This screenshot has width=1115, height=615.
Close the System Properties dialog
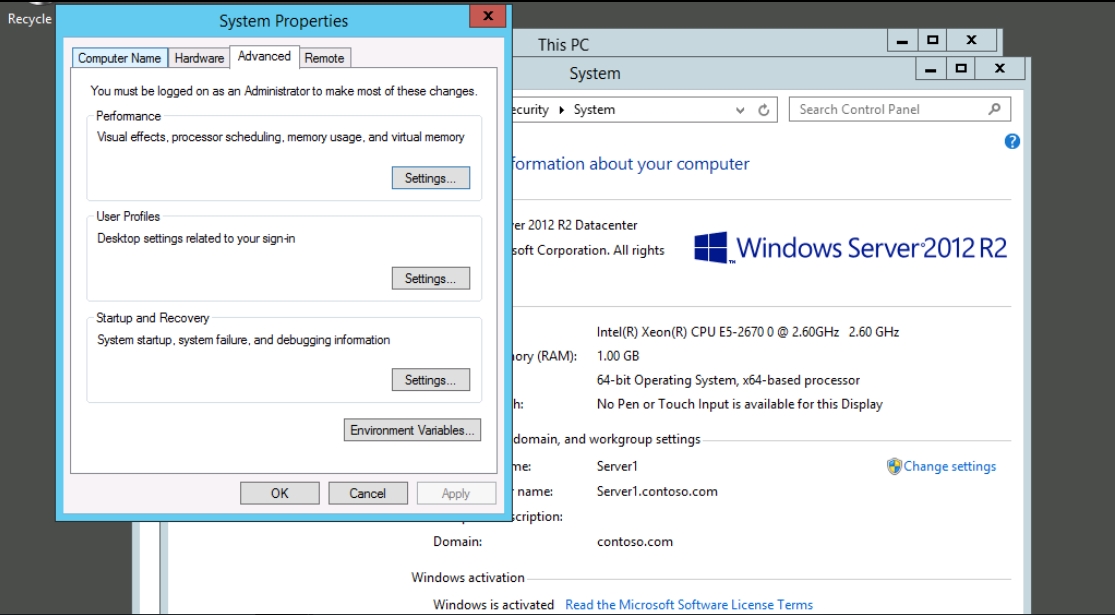[x=488, y=16]
